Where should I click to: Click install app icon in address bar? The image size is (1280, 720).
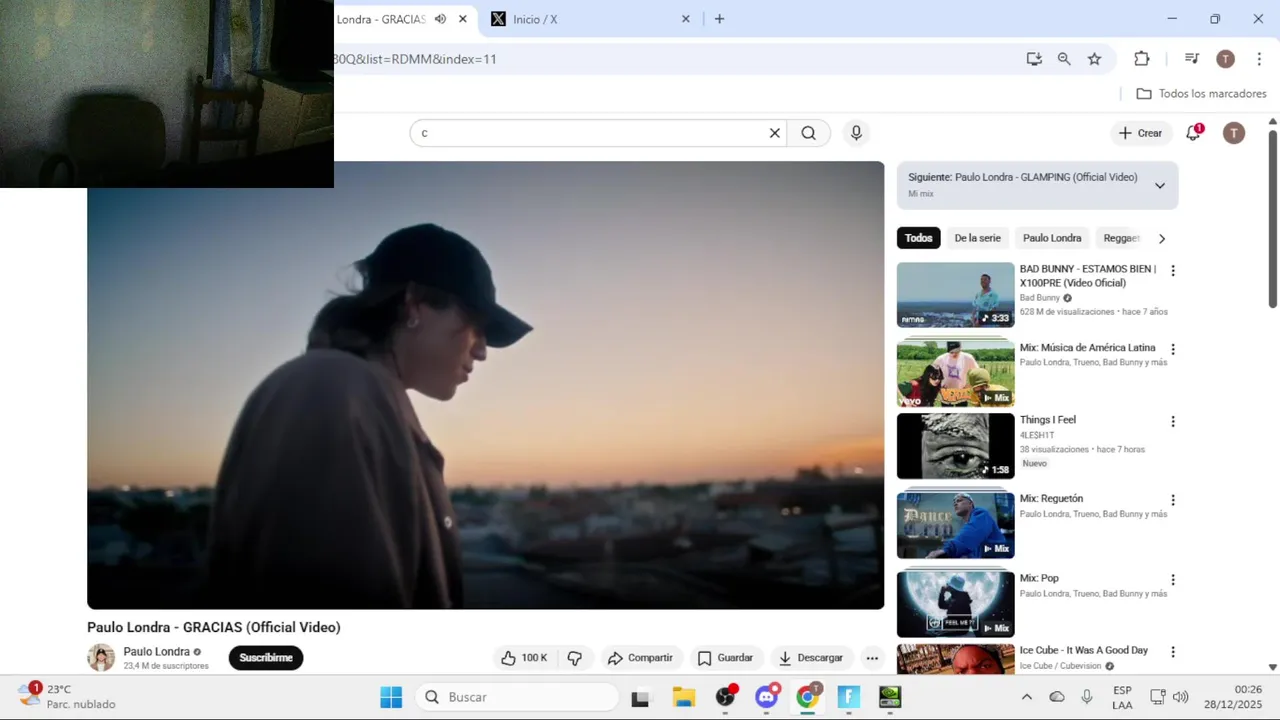pos(1034,59)
